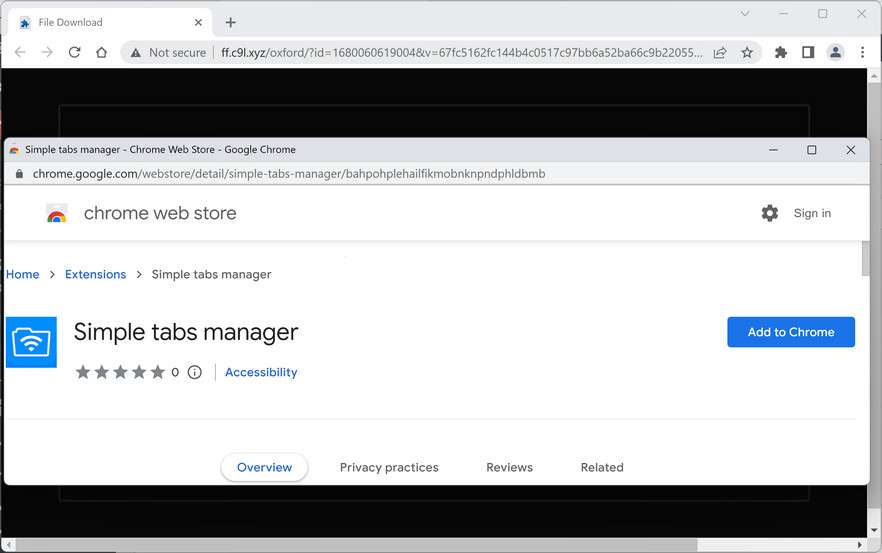882x553 pixels.
Task: Reload the File Download page
Action: pyautogui.click(x=74, y=52)
